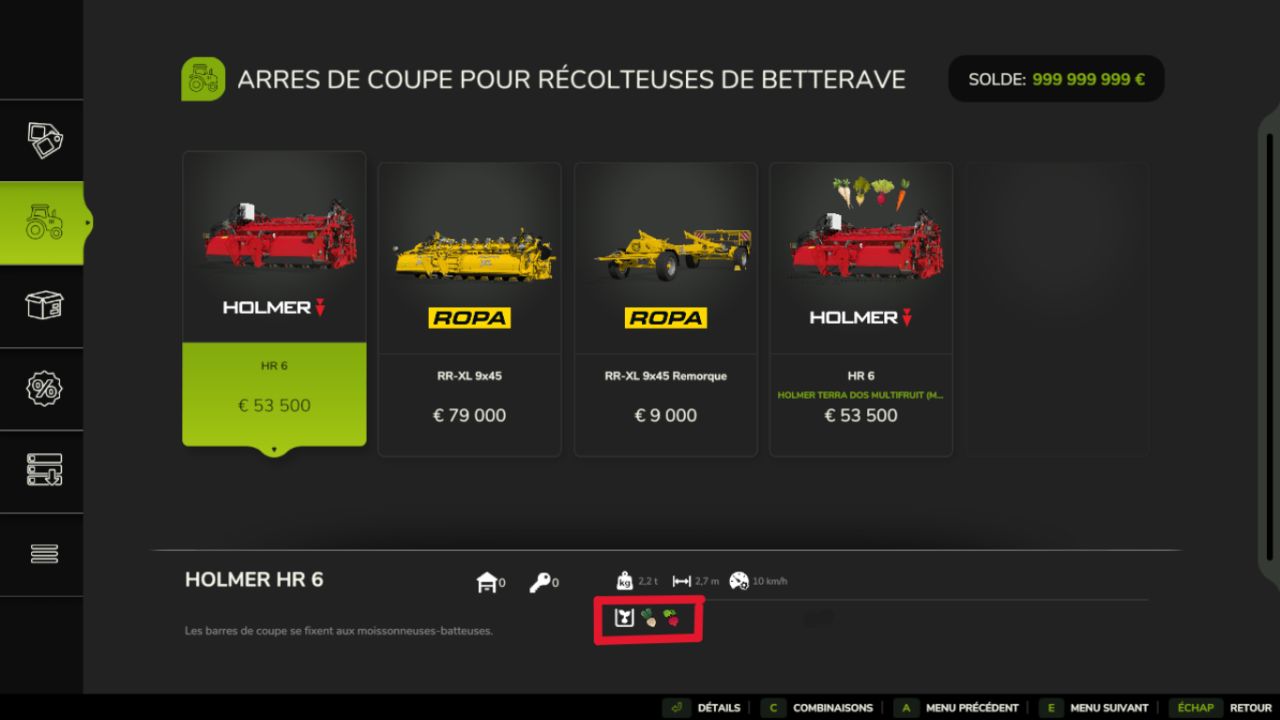Open the percent sales sidebar icon
This screenshot has width=1280, height=720.
[44, 388]
